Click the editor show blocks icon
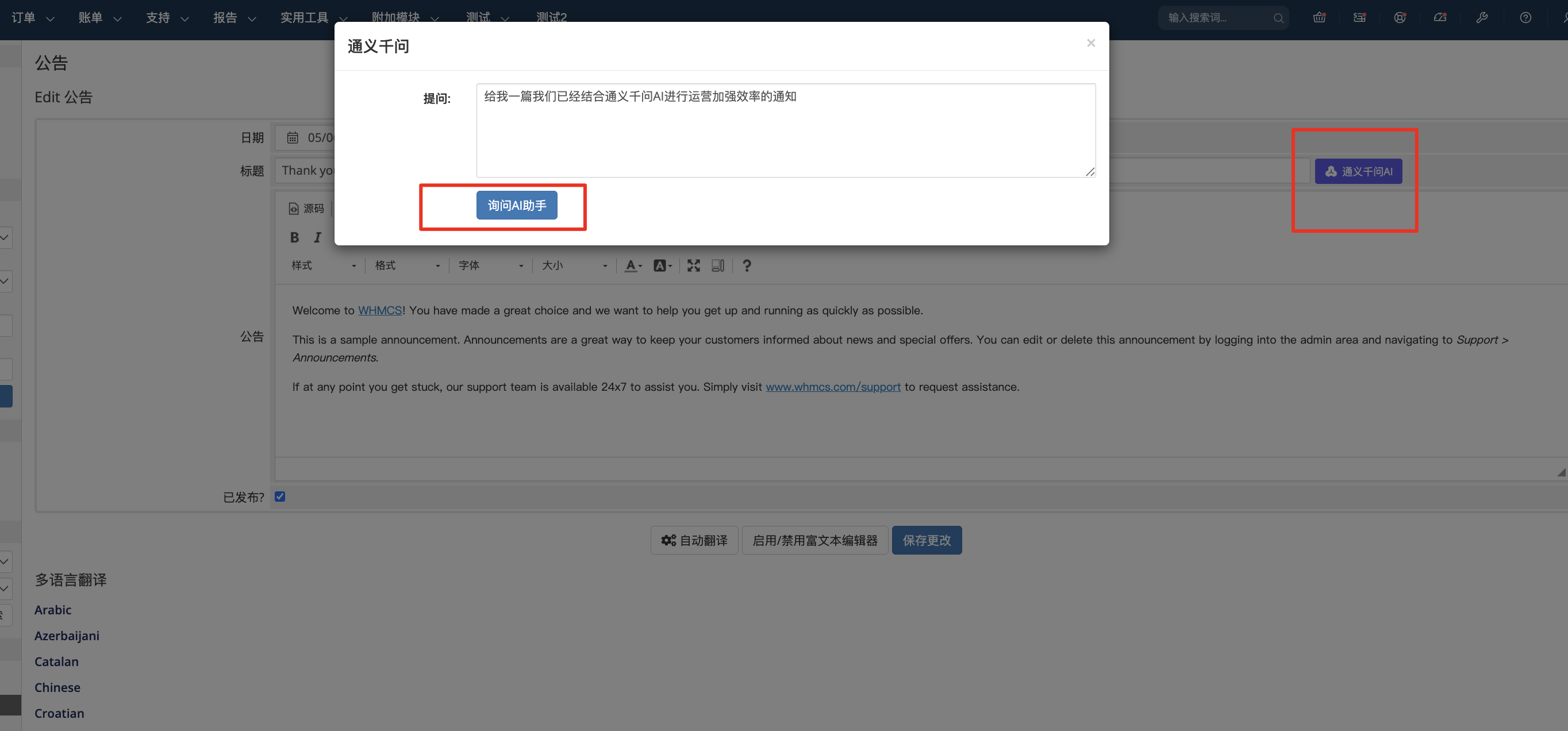The image size is (1568, 731). (x=718, y=266)
